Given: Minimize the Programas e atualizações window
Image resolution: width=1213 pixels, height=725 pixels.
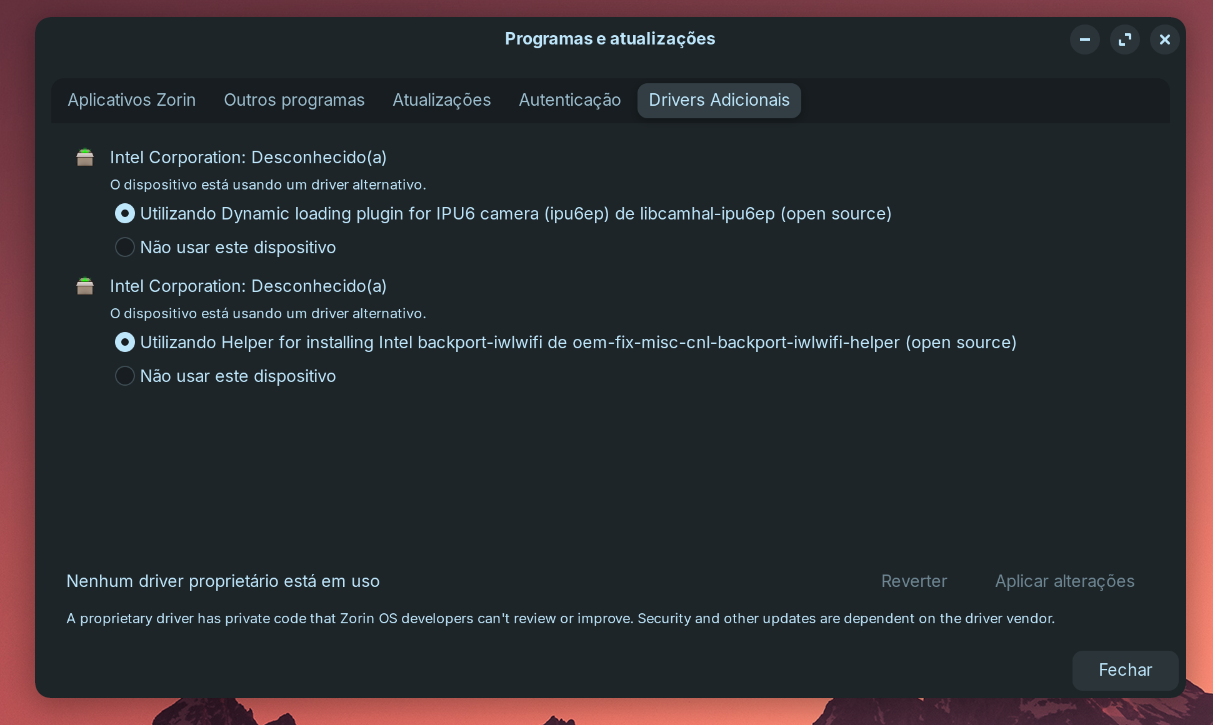Looking at the screenshot, I should coord(1085,39).
